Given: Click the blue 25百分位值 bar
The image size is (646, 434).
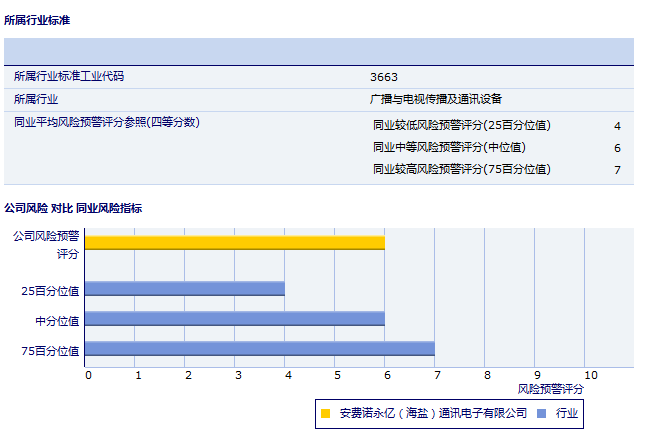Looking at the screenshot, I should click(x=185, y=289).
